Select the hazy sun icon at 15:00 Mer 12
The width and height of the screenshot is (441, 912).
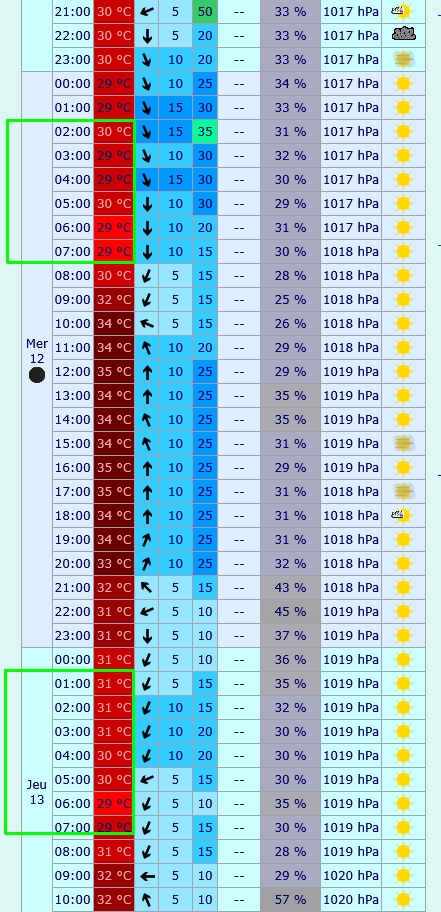tap(403, 443)
